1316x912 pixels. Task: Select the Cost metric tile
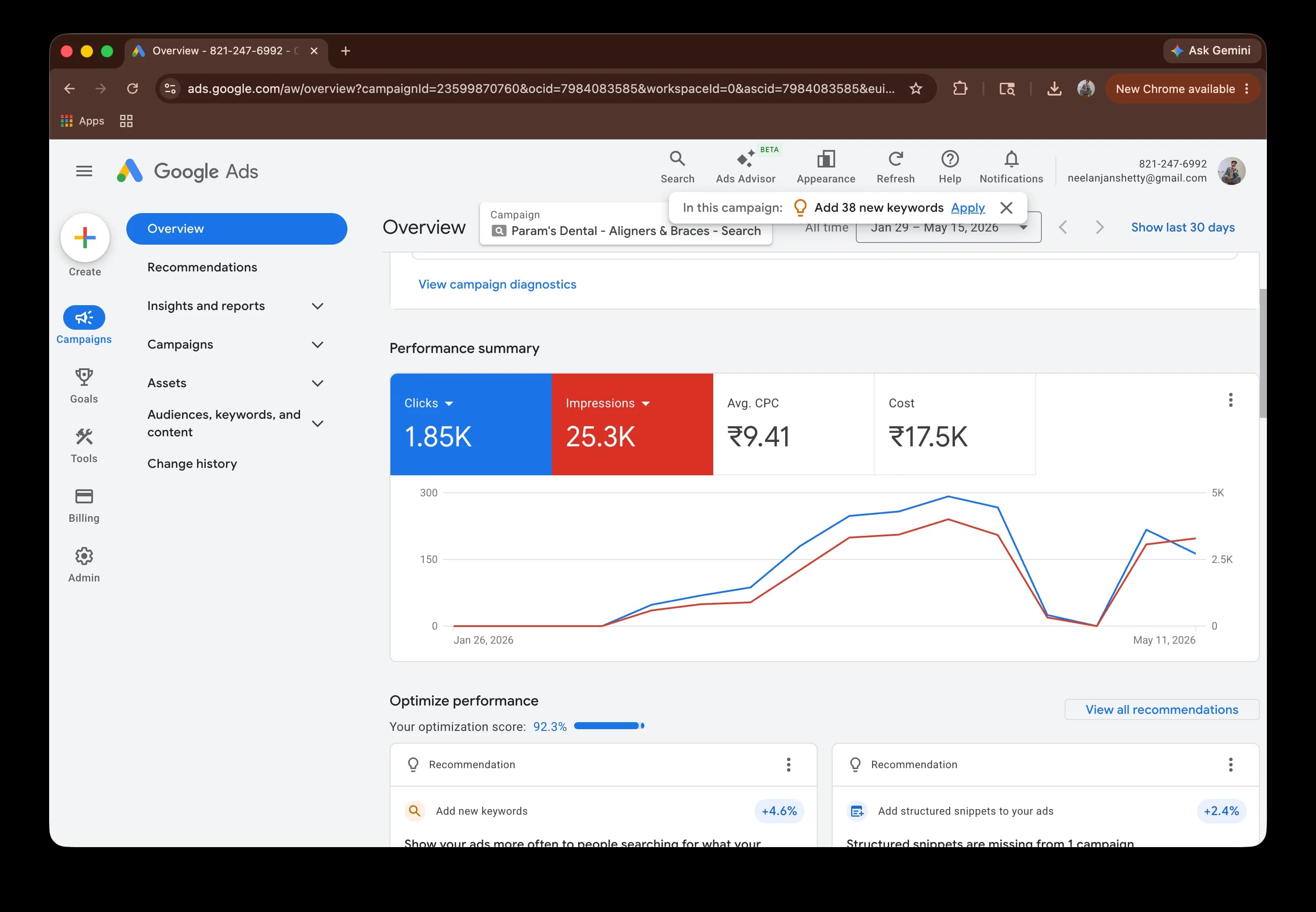point(955,424)
